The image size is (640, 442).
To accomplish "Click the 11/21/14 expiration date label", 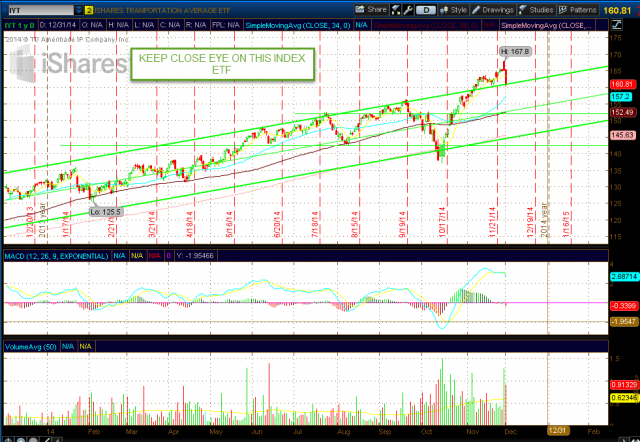I will pos(492,222).
